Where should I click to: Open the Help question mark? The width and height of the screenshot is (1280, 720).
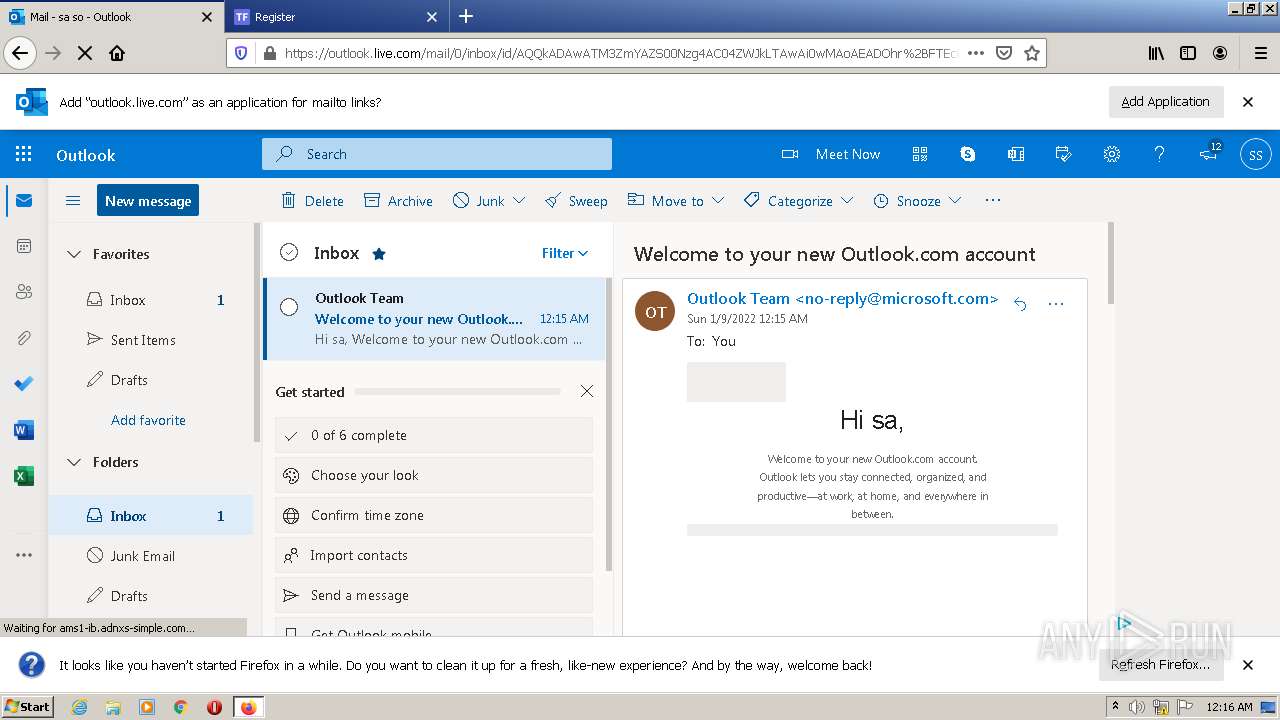pyautogui.click(x=1159, y=154)
